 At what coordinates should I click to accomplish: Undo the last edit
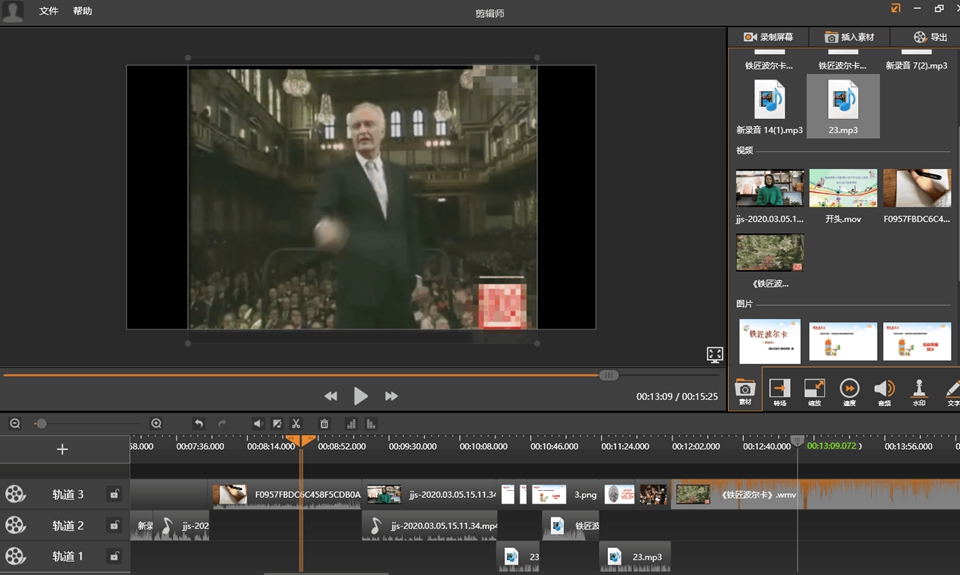[x=198, y=423]
